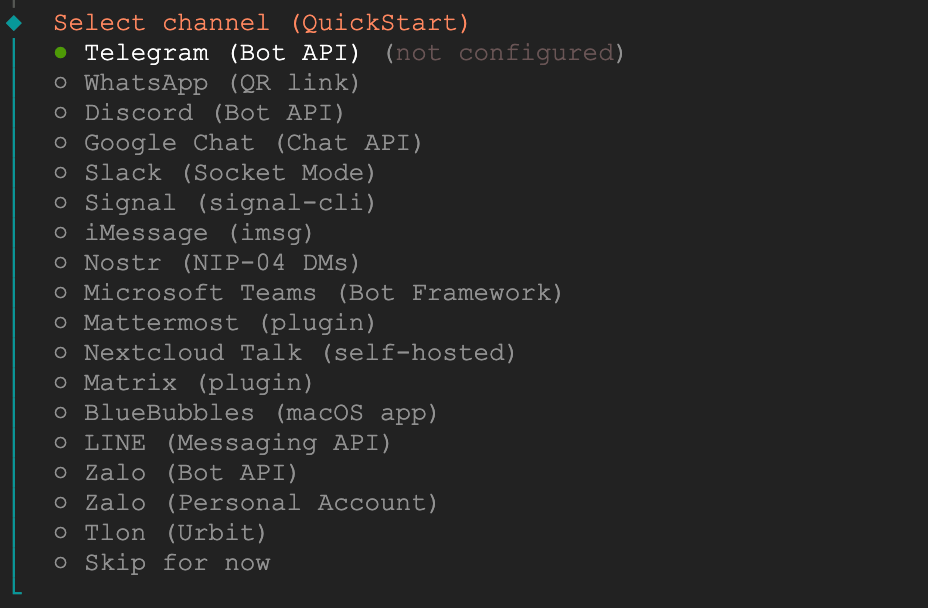
Task: Click the Skip for now option
Action: pyautogui.click(x=176, y=563)
